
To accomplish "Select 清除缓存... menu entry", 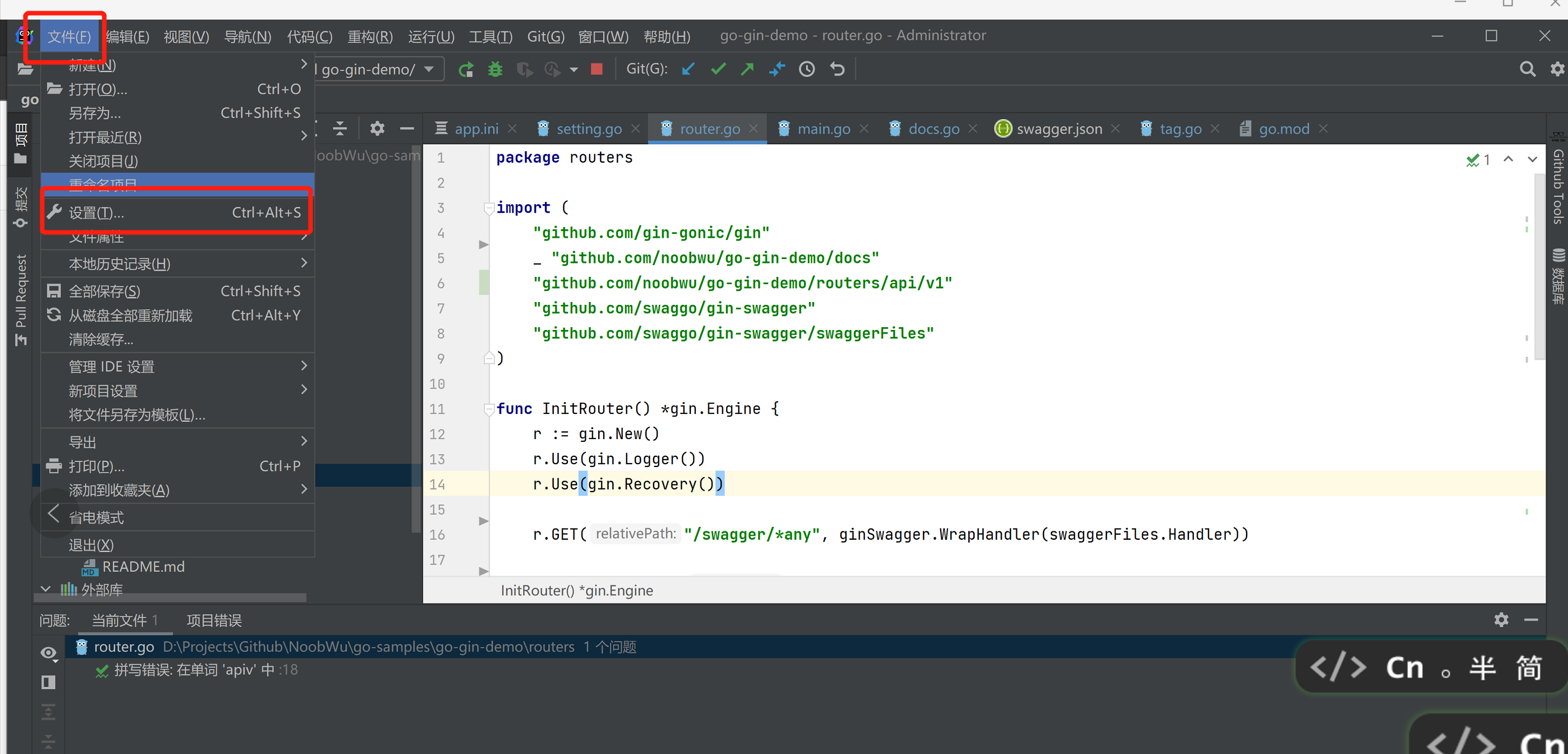I will point(177,339).
